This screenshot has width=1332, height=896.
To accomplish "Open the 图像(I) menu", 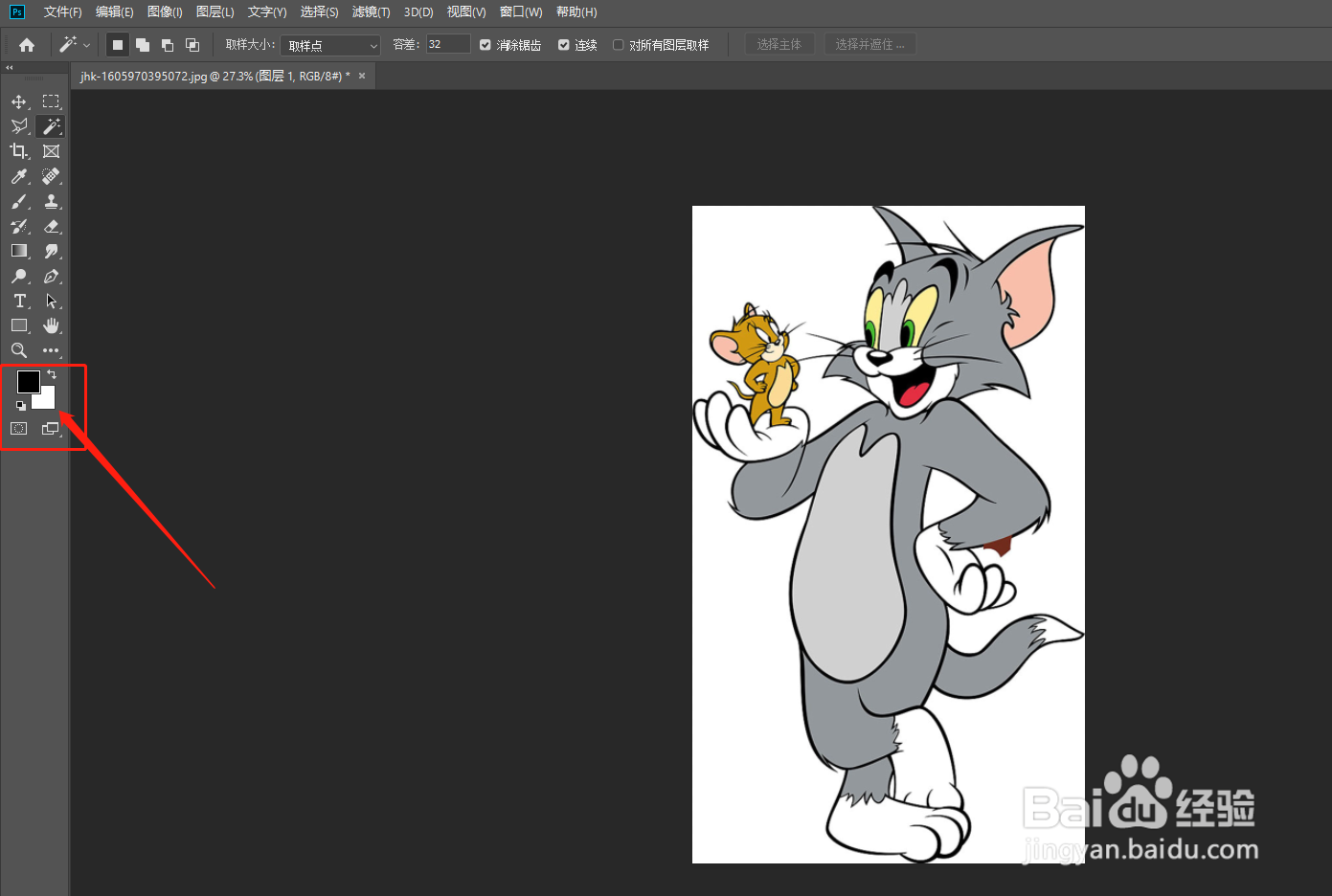I will 165,12.
